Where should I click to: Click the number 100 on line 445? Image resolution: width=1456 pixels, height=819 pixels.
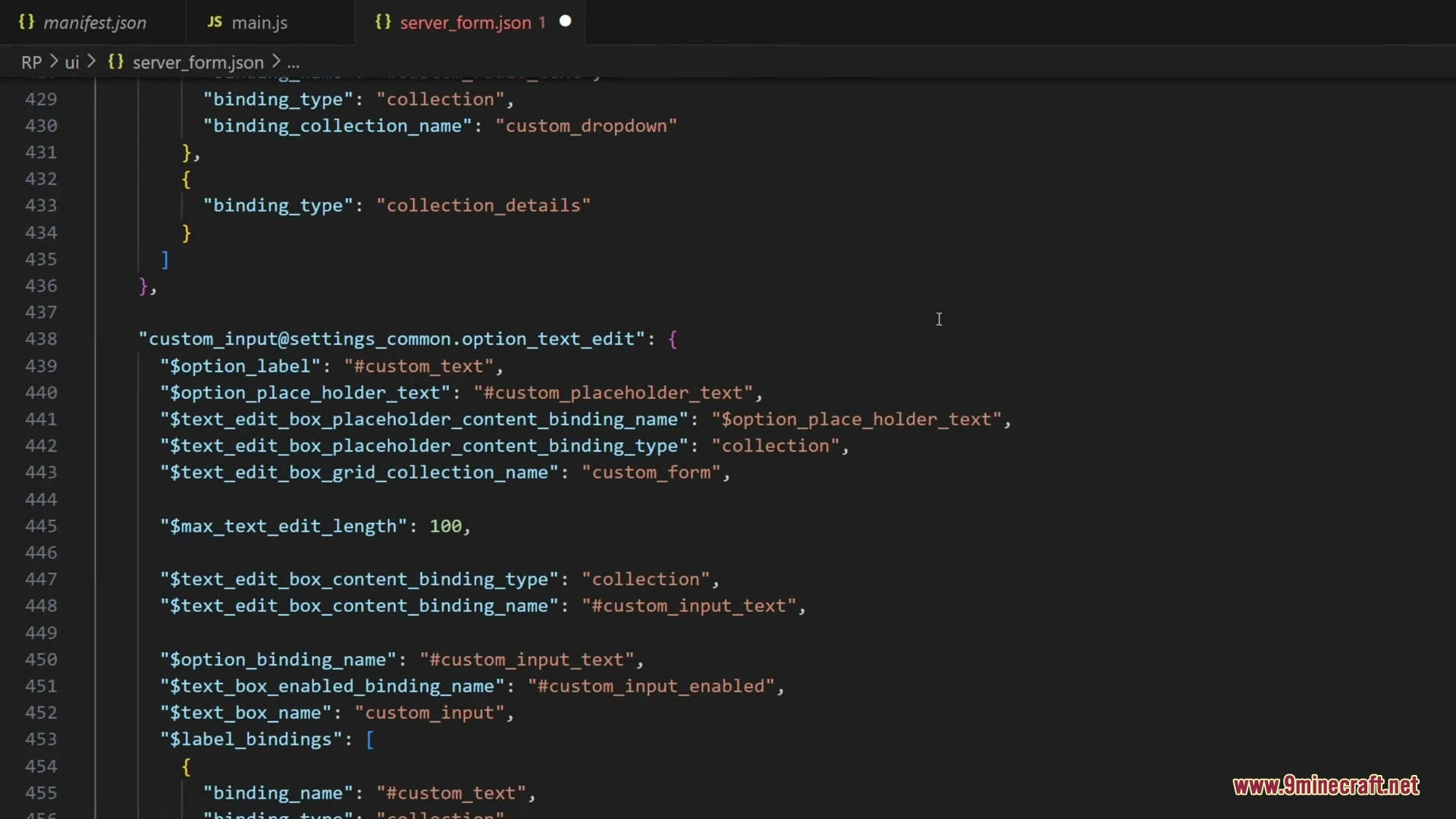tap(446, 526)
